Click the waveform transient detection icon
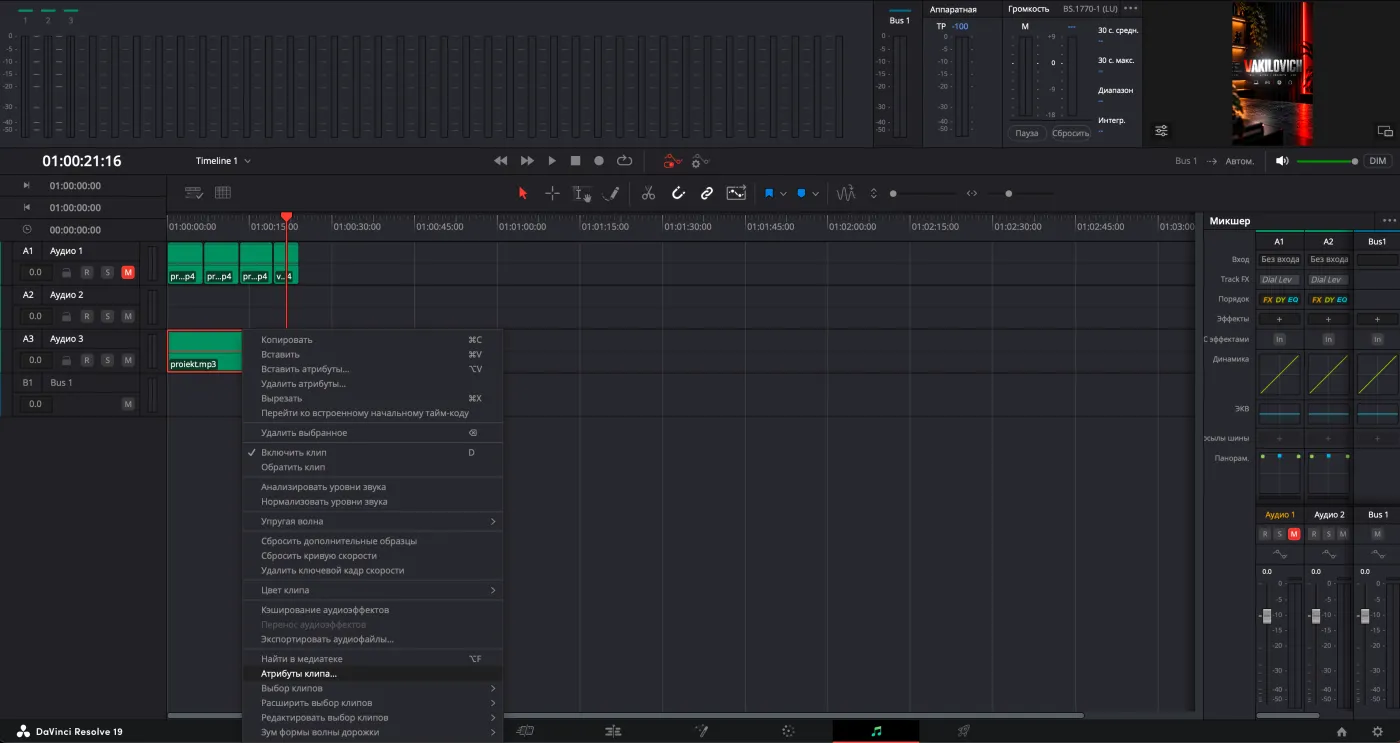Screen dimensions: 1400x743 click(846, 193)
